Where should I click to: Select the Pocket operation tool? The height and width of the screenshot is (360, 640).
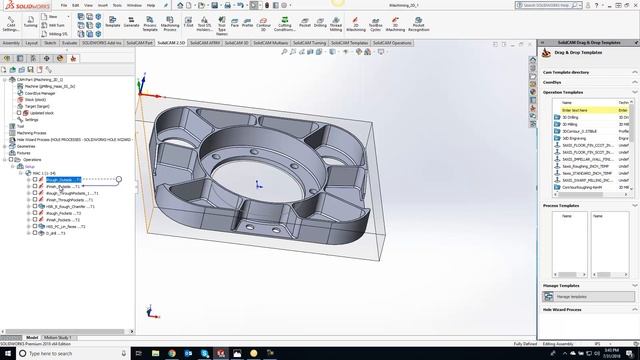click(305, 22)
